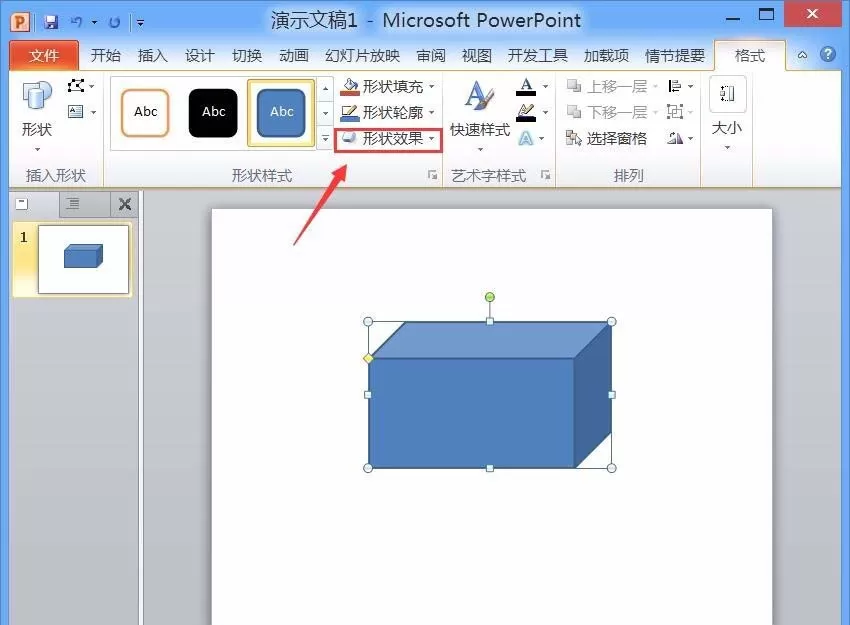Screen dimensions: 850x625
Task: Expand the shape styles gallery more arrow
Action: tap(325, 138)
